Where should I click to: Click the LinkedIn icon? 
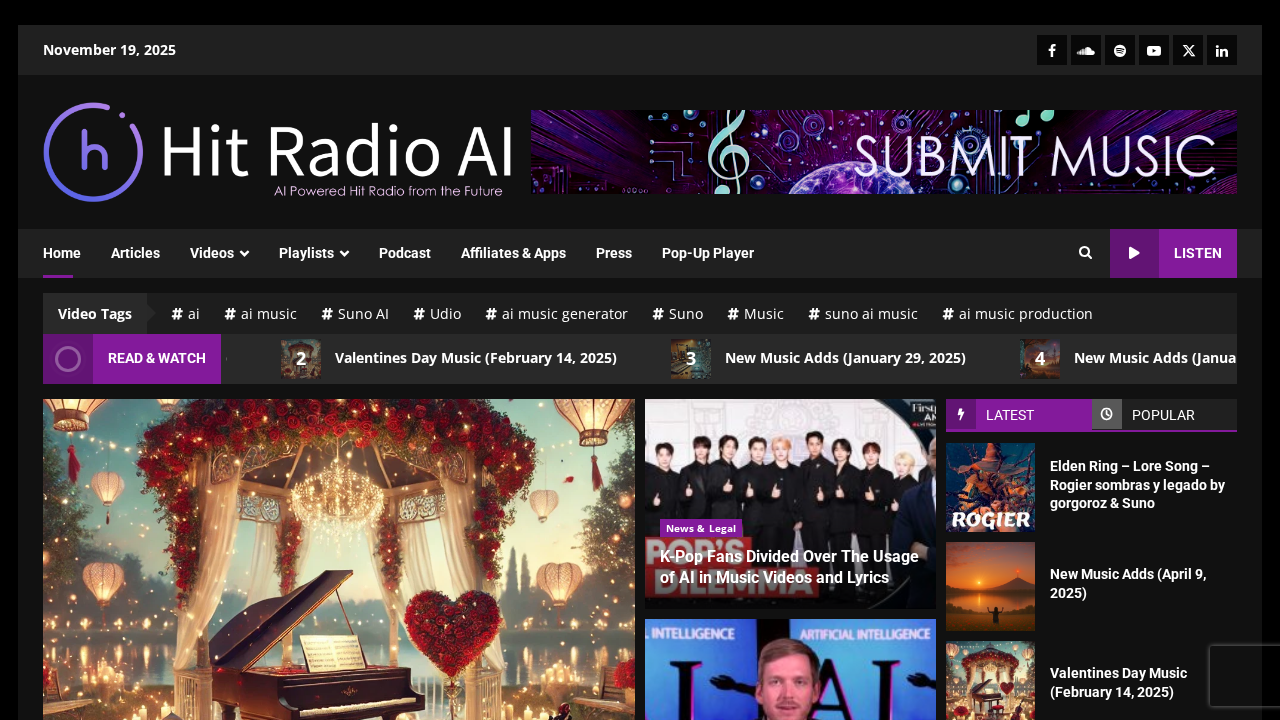(1221, 48)
